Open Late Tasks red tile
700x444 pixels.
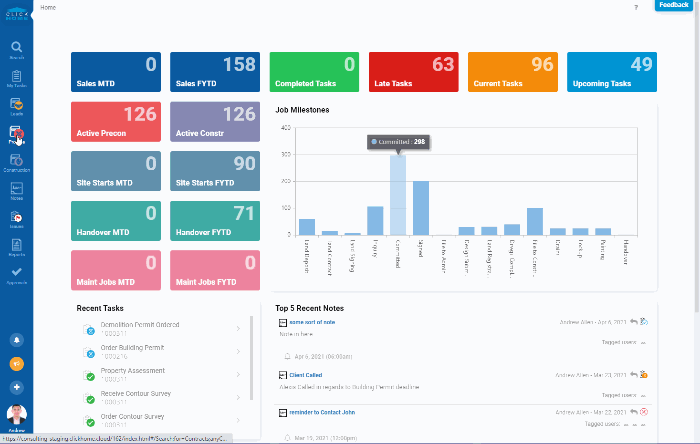click(414, 72)
